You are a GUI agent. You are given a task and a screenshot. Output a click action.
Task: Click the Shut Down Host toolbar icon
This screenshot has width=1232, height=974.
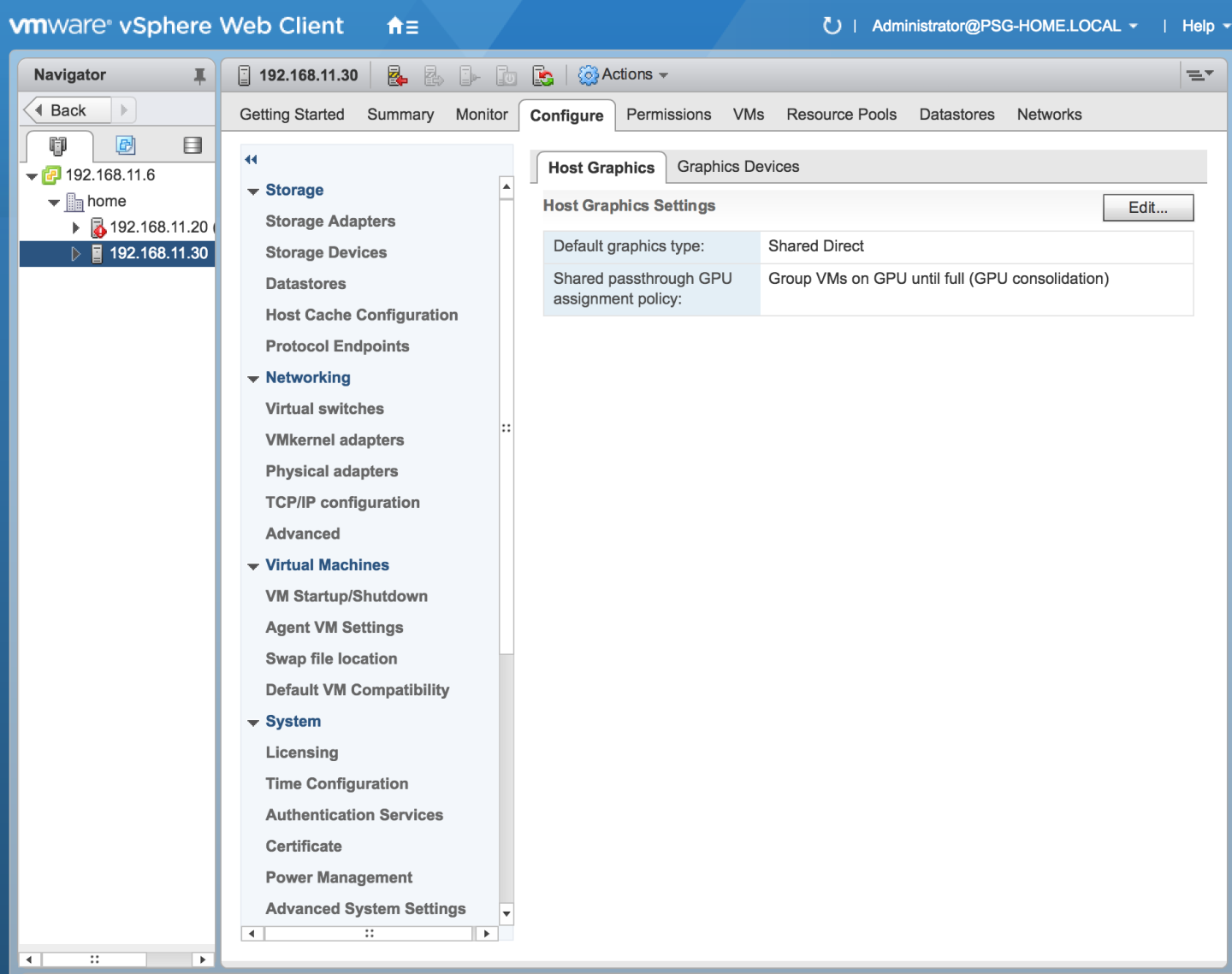pyautogui.click(x=506, y=74)
